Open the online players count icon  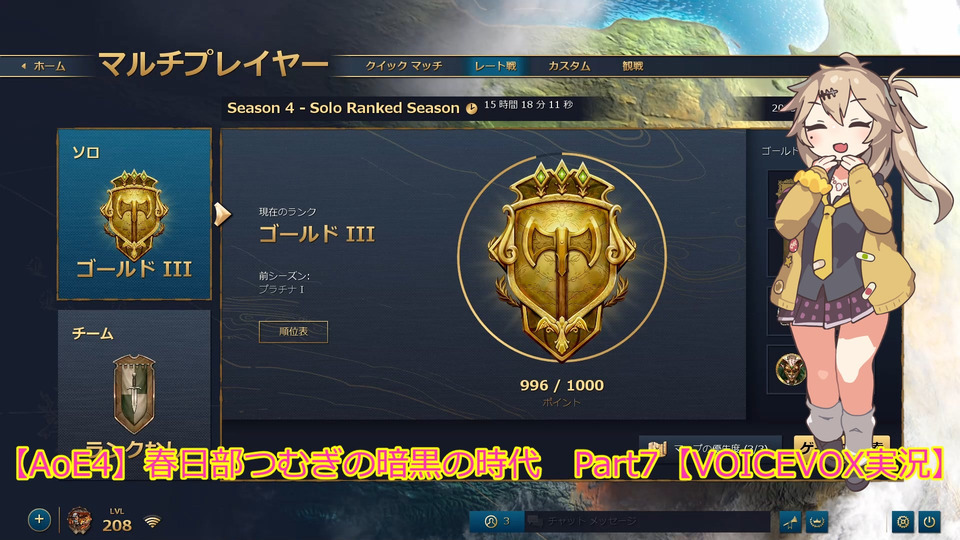point(497,521)
